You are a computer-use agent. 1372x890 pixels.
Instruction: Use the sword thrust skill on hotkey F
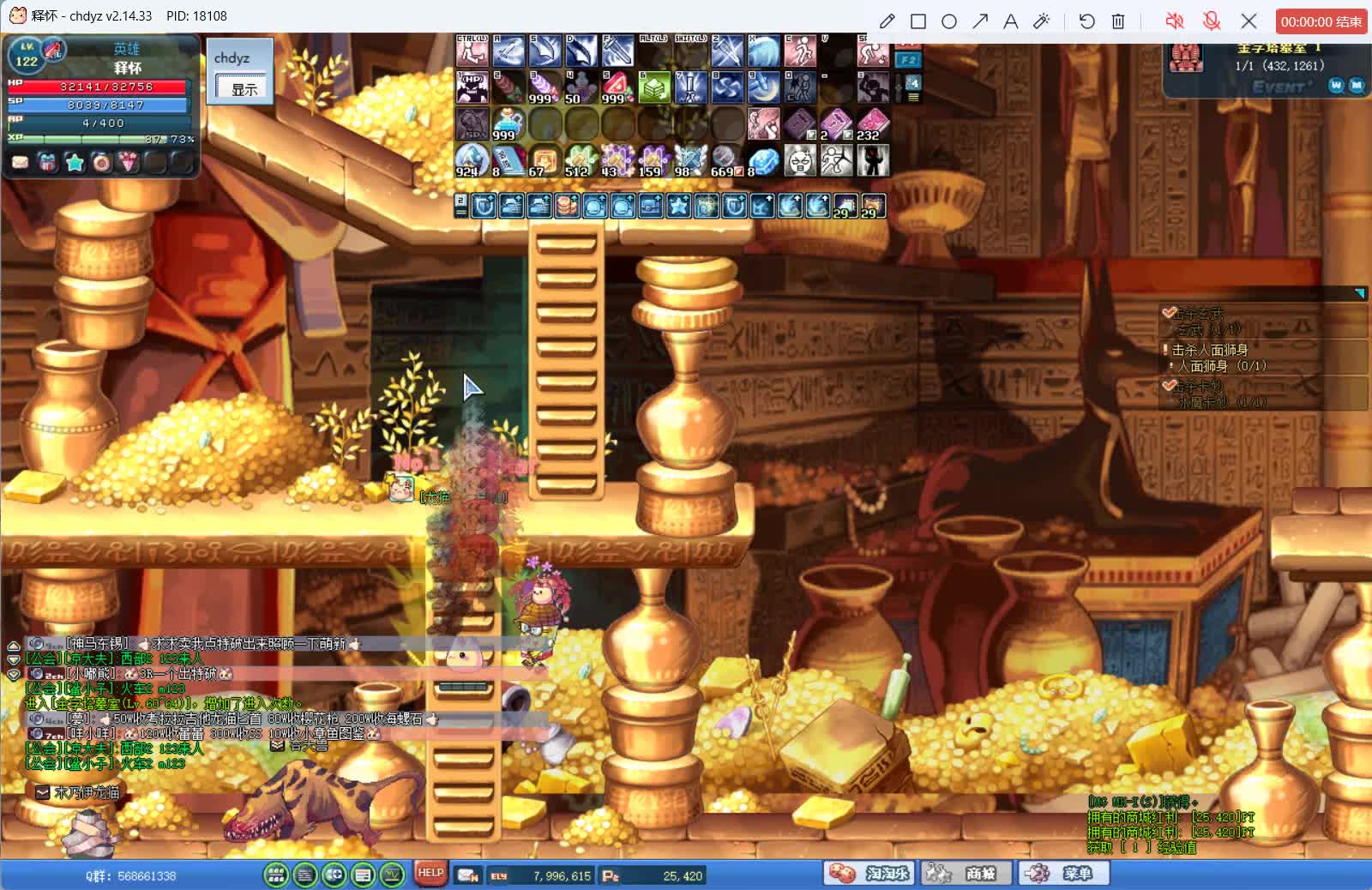617,51
